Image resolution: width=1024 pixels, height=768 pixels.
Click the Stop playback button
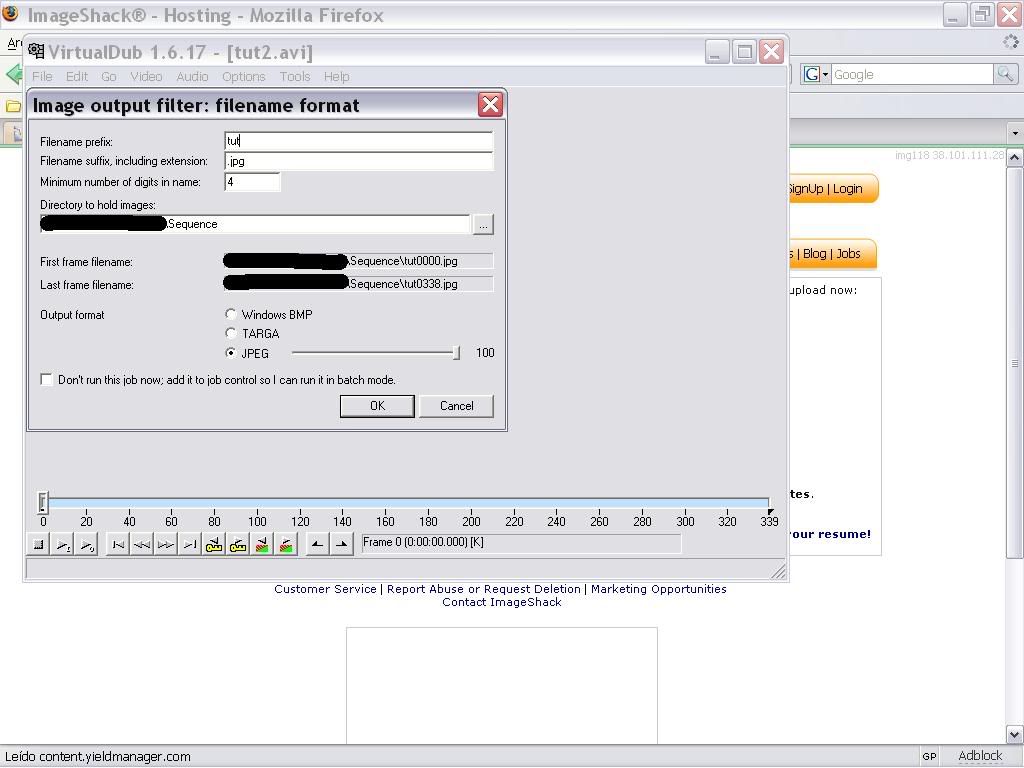pyautogui.click(x=39, y=544)
